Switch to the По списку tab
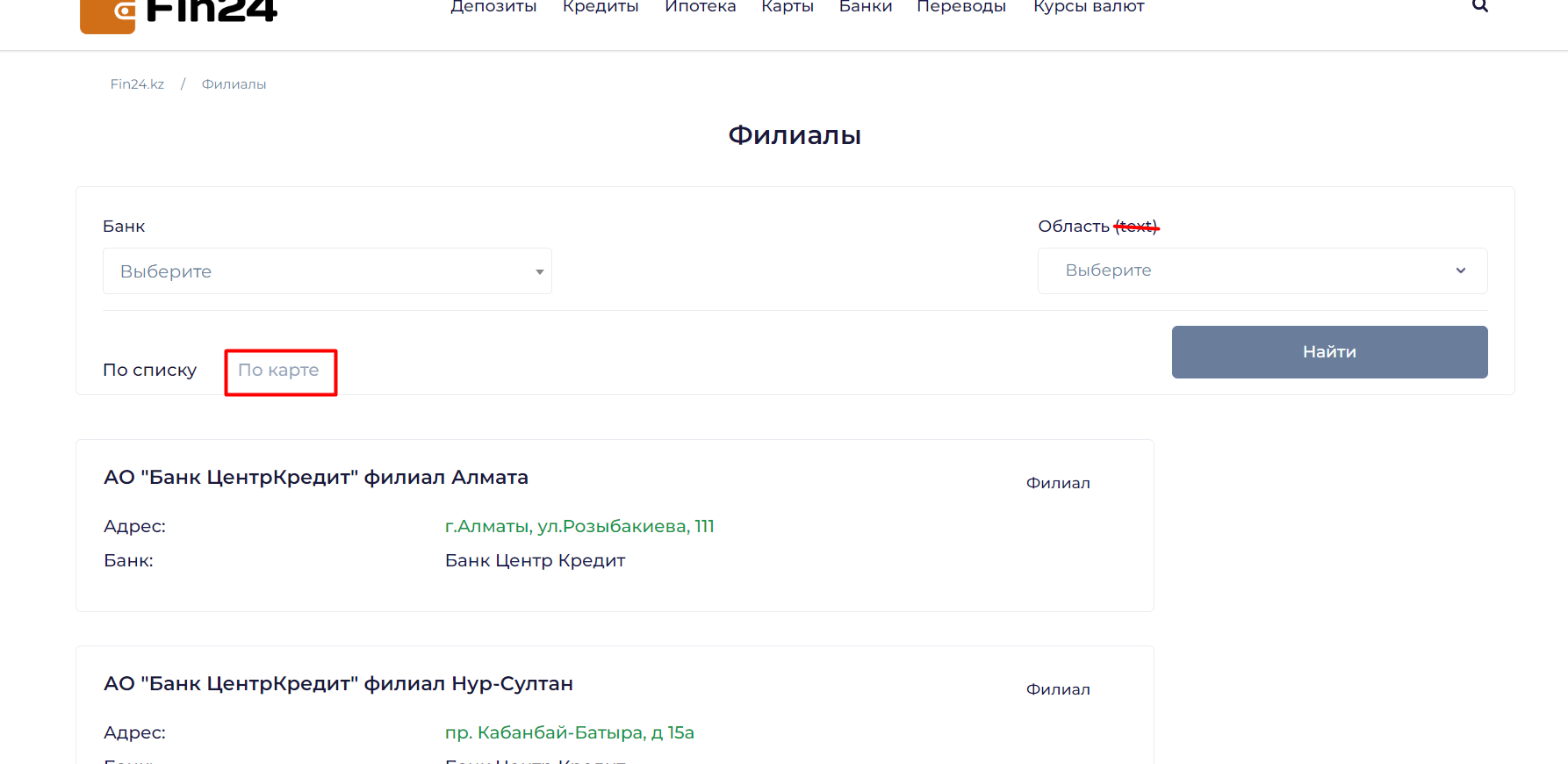 (150, 371)
